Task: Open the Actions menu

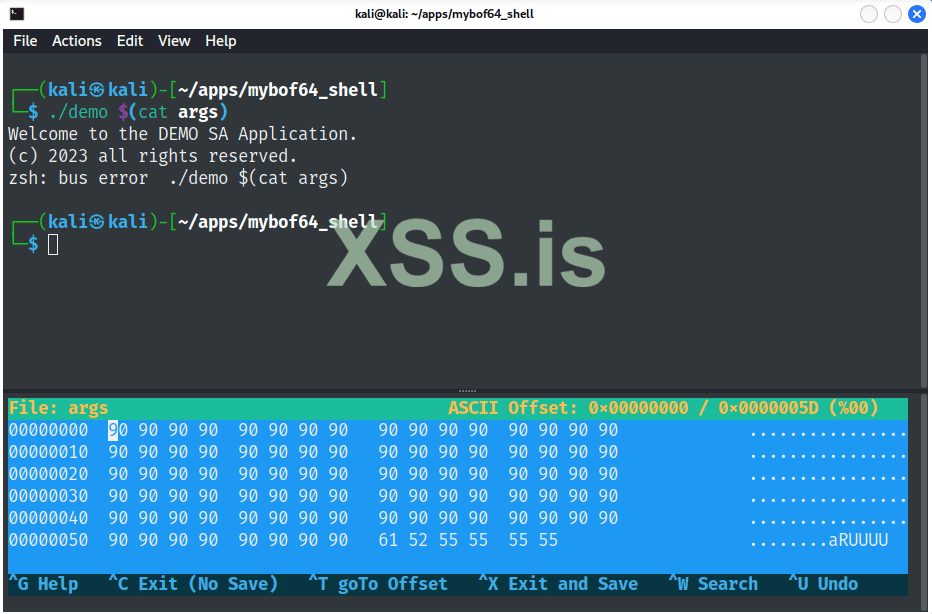Action: [76, 41]
